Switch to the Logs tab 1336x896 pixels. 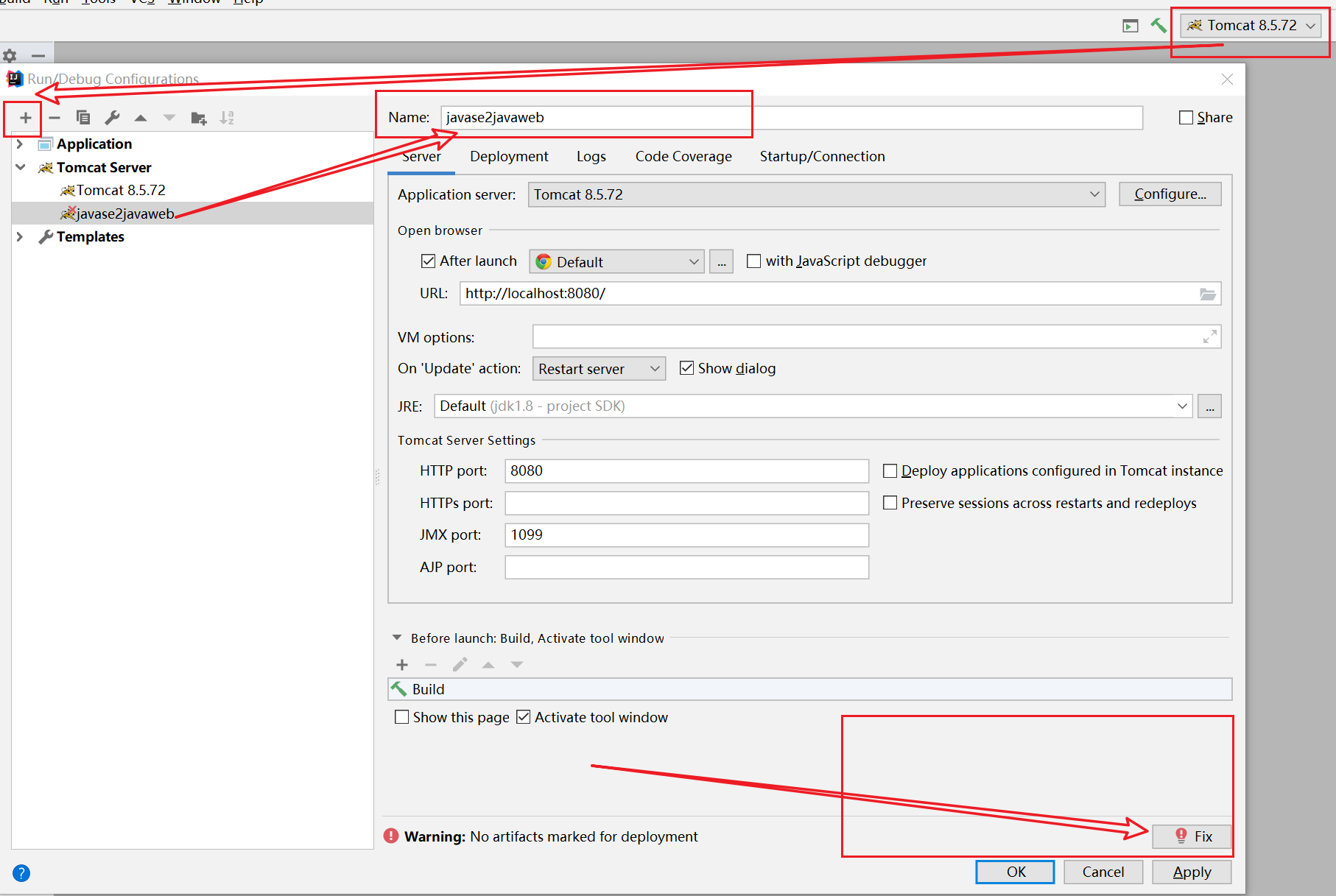591,157
